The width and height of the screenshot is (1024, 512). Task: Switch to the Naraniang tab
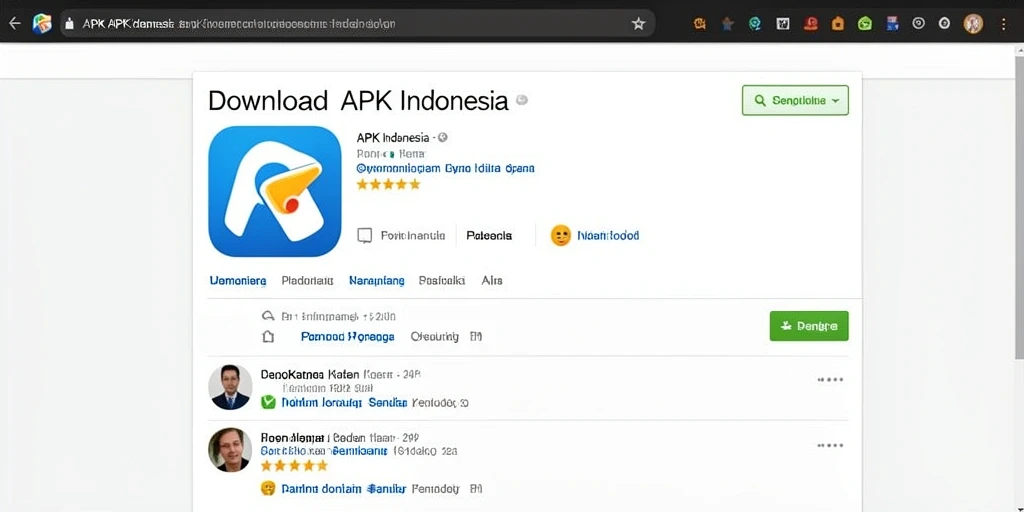pyautogui.click(x=376, y=281)
